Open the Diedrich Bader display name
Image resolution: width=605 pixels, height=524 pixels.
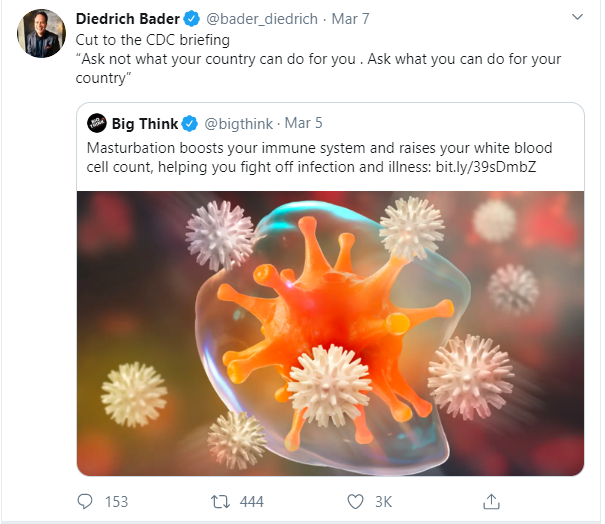pos(128,19)
